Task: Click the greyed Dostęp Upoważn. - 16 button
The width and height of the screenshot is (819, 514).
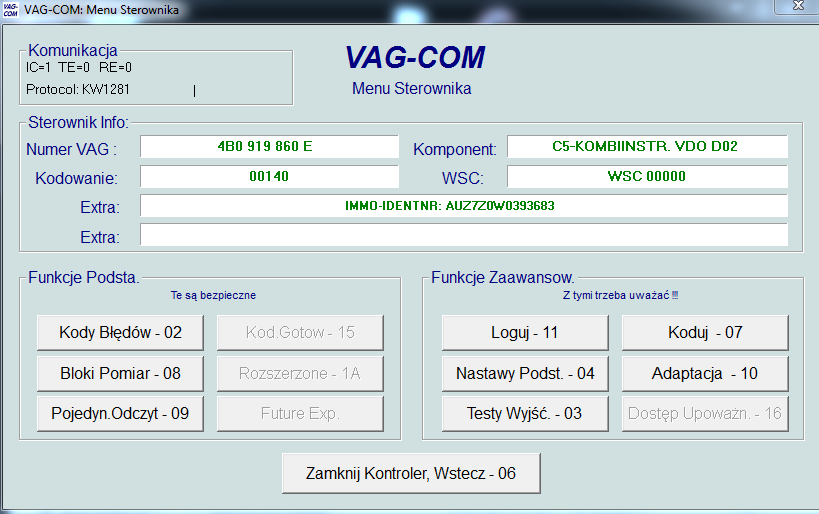Action: pos(705,414)
